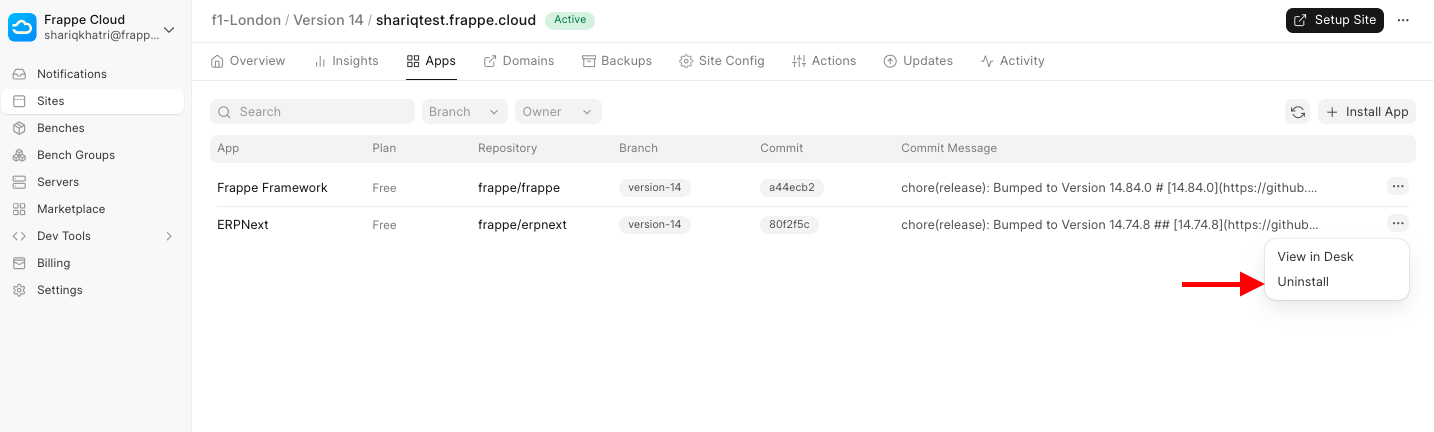Open Marketplace from sidebar
Viewport: 1434px width, 432px height.
coord(70,209)
